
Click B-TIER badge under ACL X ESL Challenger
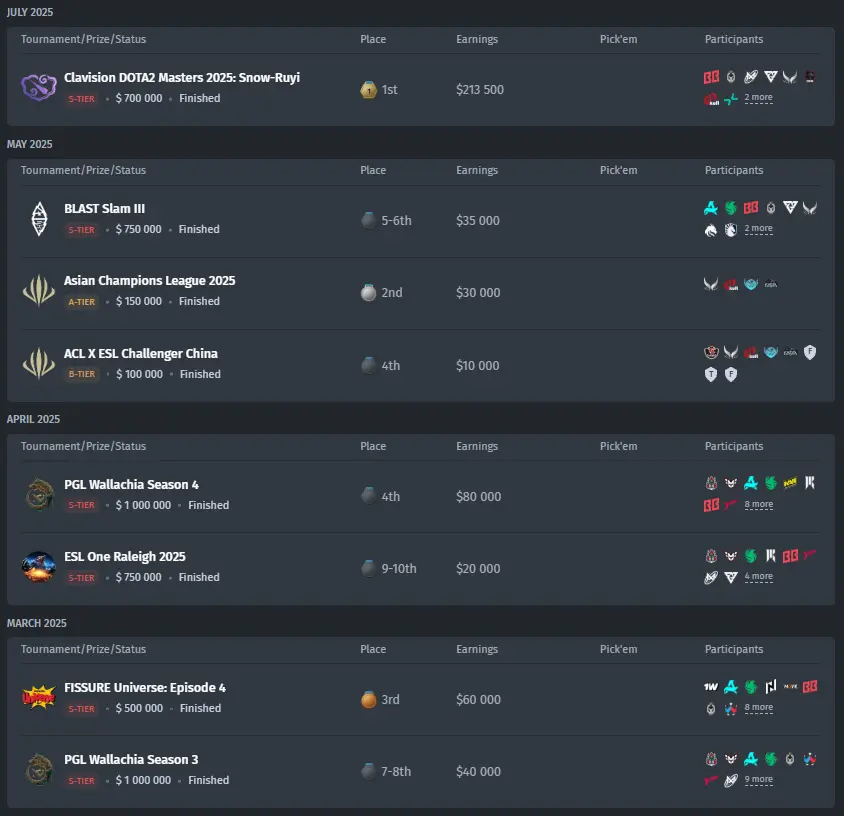point(82,375)
